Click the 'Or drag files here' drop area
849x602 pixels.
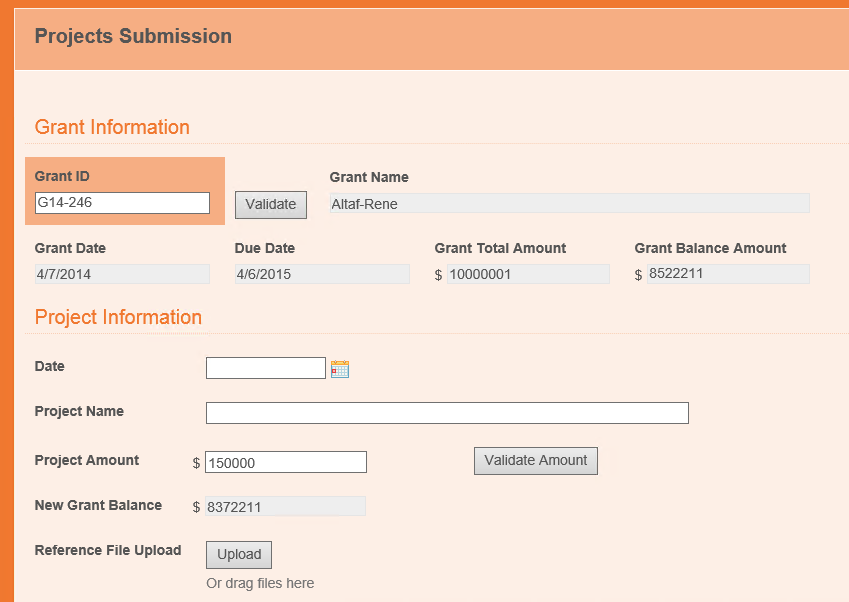pyautogui.click(x=260, y=583)
